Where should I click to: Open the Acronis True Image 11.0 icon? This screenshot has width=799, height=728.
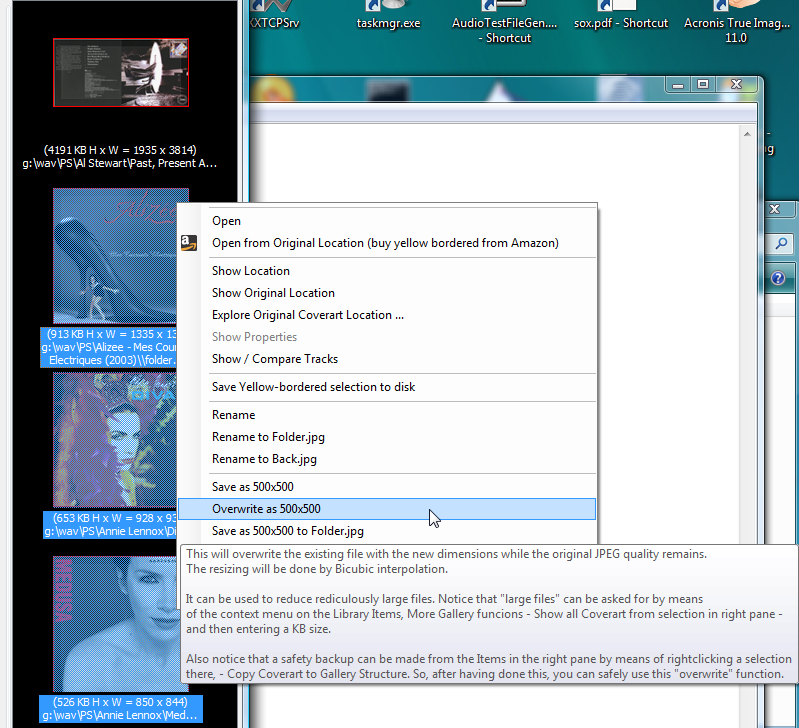[x=736, y=21]
